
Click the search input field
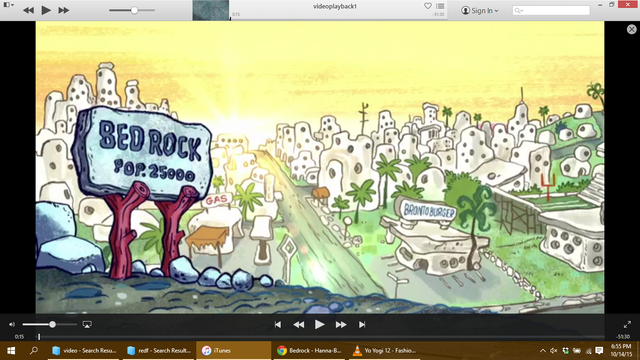point(551,10)
